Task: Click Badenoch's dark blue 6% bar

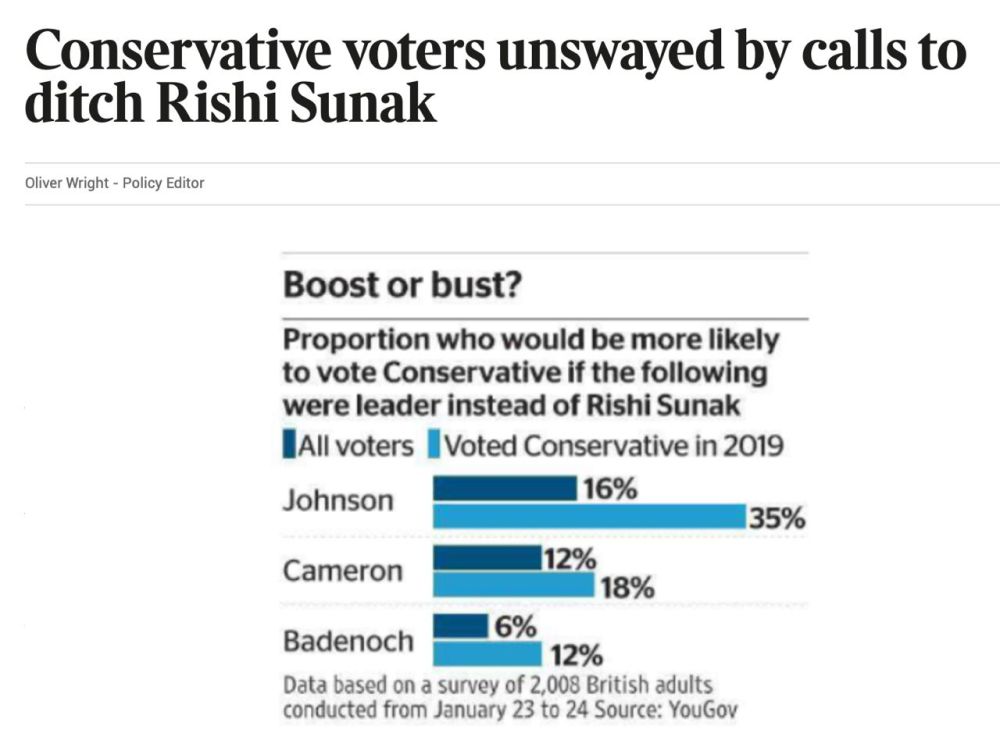Action: point(460,628)
